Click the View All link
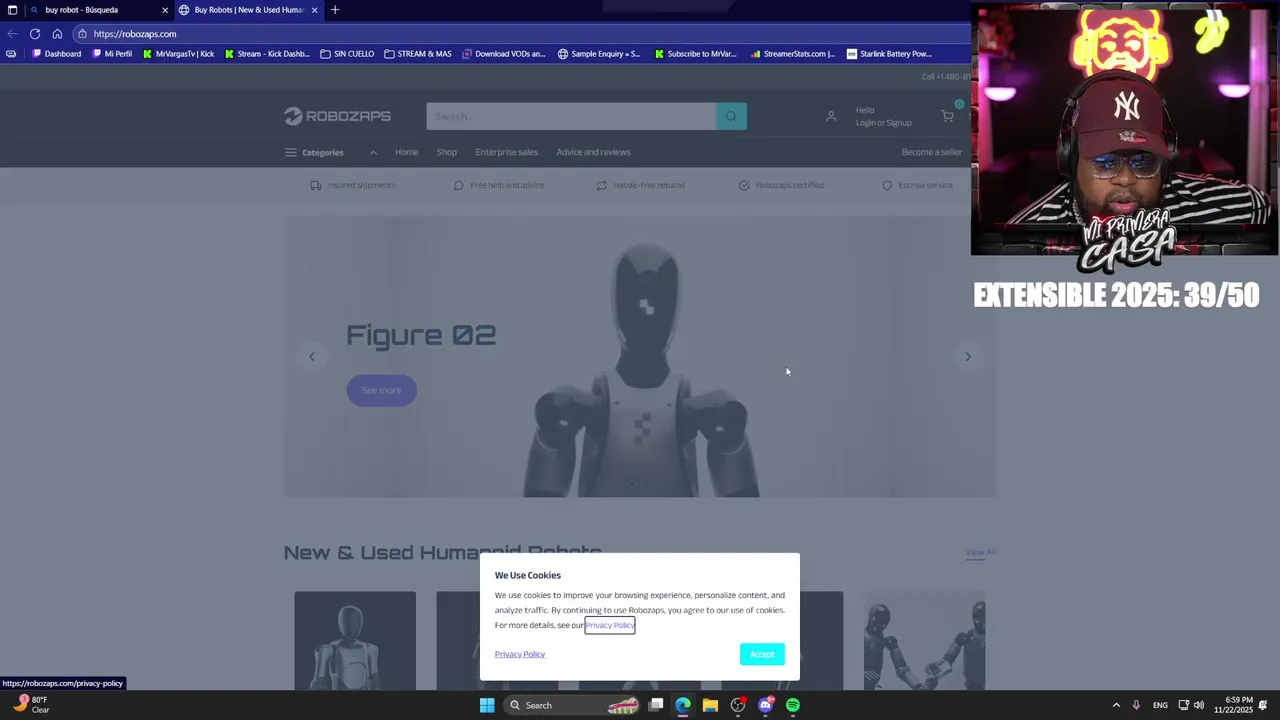 [981, 552]
